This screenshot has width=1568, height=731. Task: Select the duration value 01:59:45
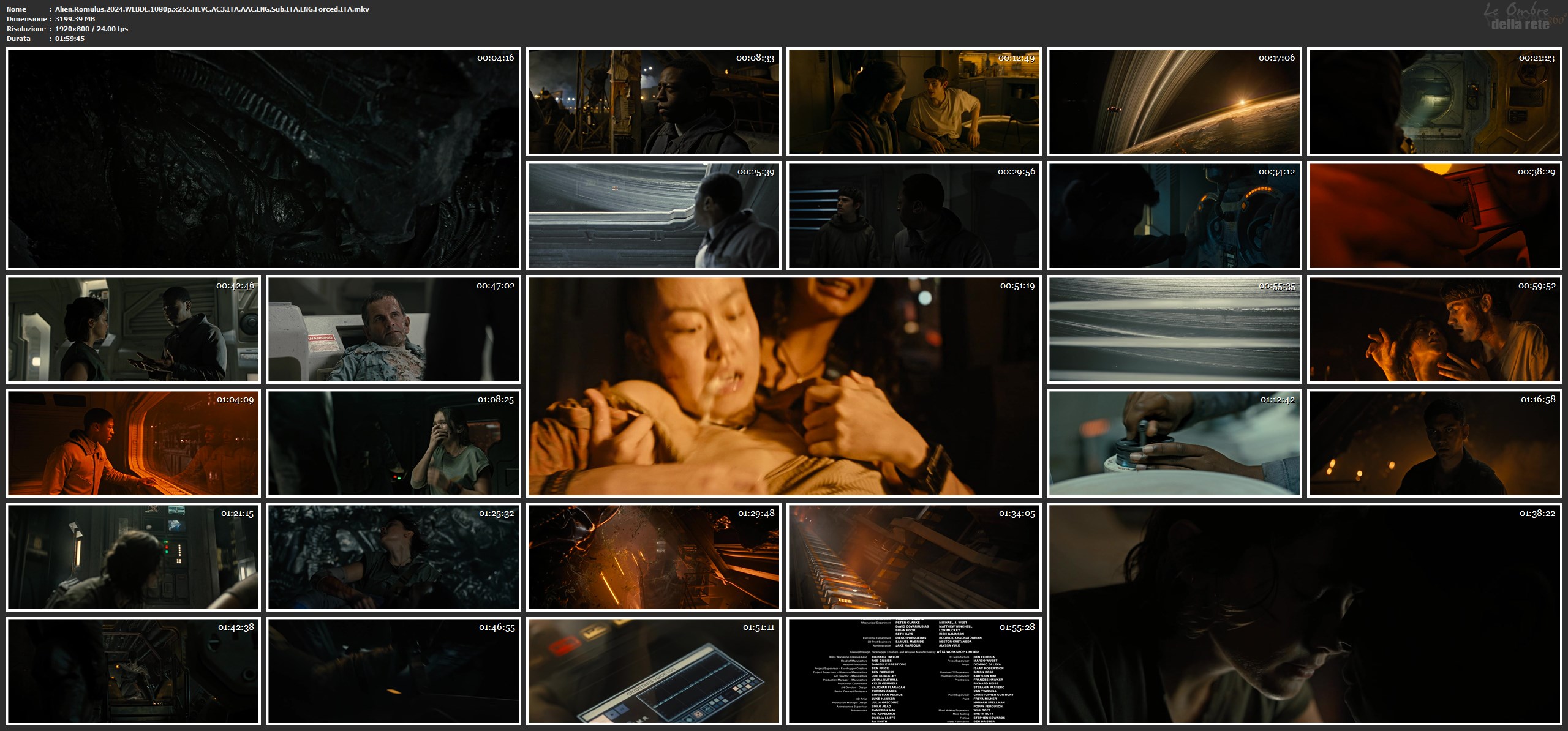pyautogui.click(x=70, y=39)
